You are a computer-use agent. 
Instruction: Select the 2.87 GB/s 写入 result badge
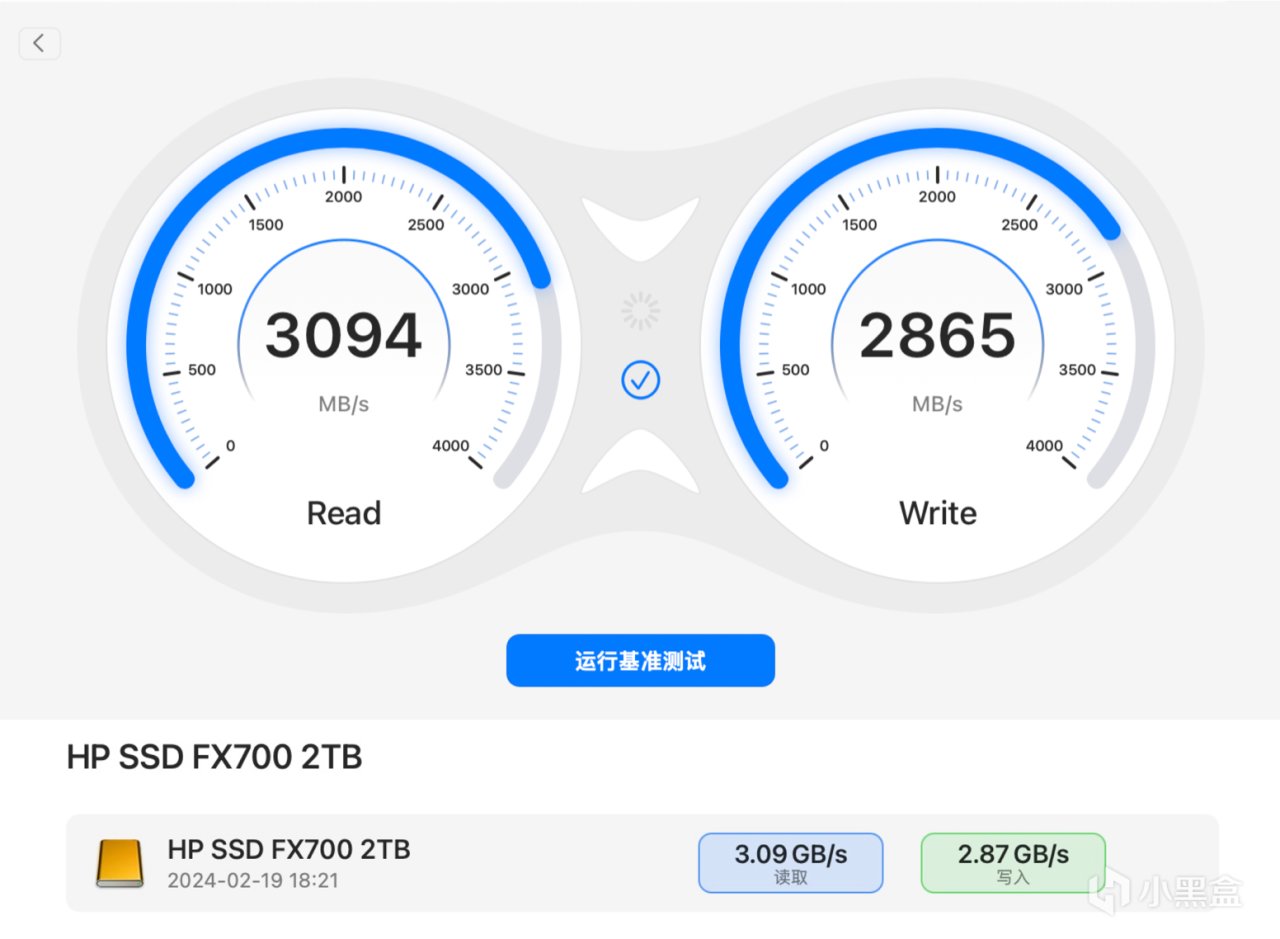point(1013,862)
